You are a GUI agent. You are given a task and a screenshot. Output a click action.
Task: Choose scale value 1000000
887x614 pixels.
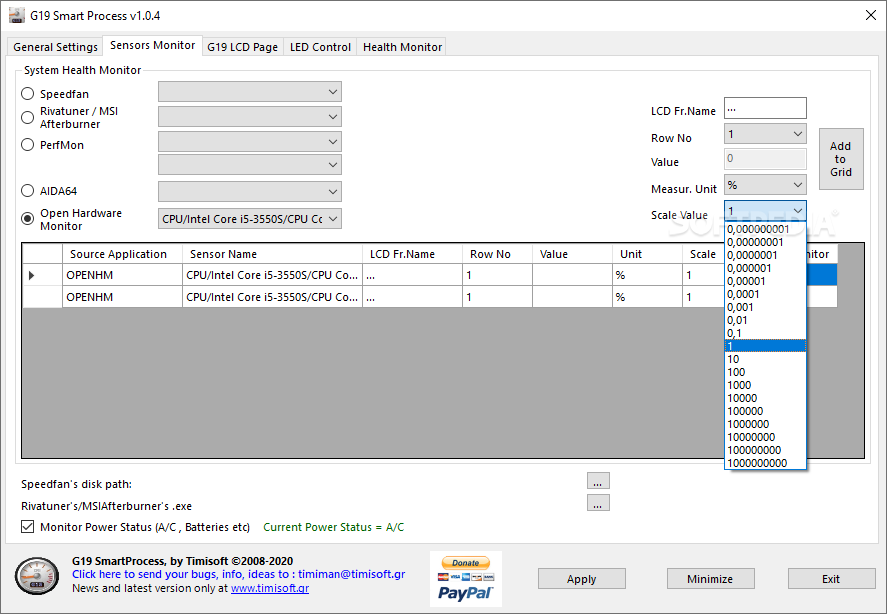click(765, 424)
